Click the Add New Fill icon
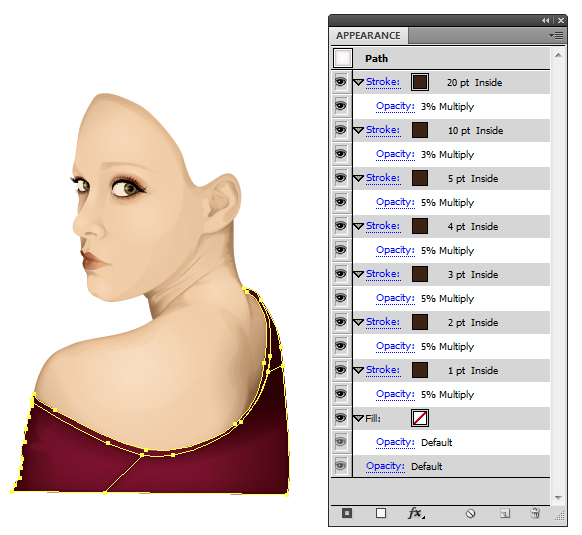 tap(381, 513)
